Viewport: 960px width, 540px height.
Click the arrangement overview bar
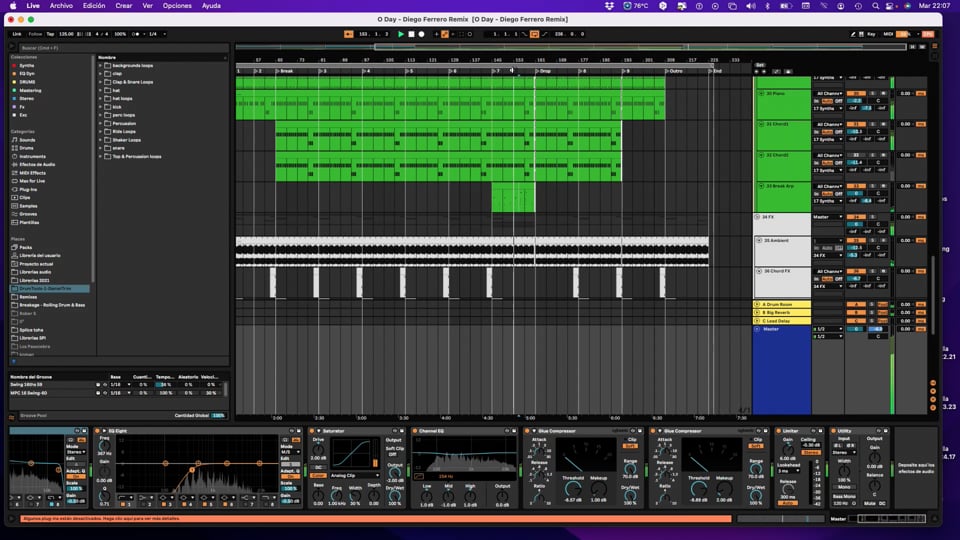(x=571, y=47)
